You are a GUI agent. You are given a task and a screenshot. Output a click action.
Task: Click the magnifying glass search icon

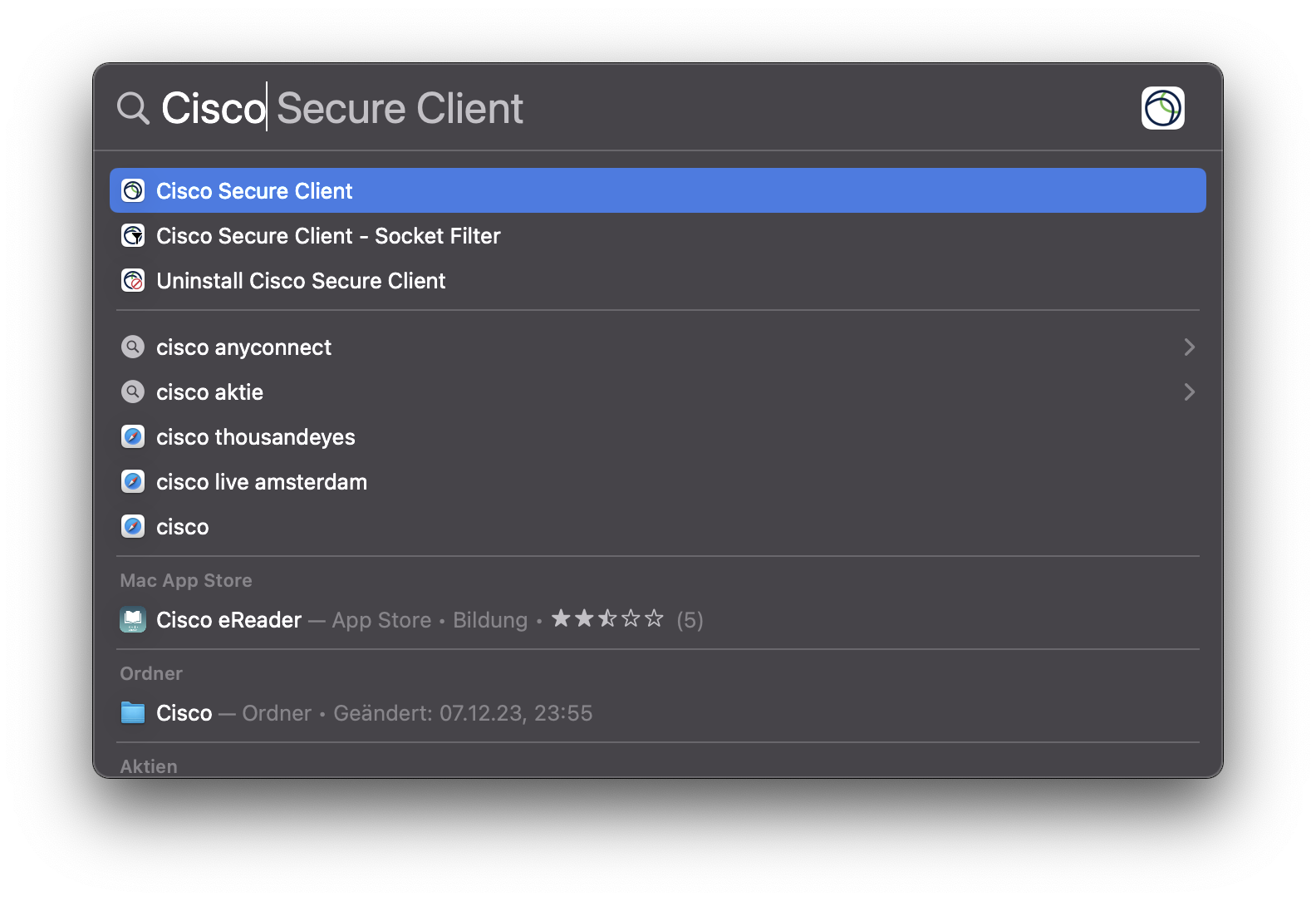[133, 108]
